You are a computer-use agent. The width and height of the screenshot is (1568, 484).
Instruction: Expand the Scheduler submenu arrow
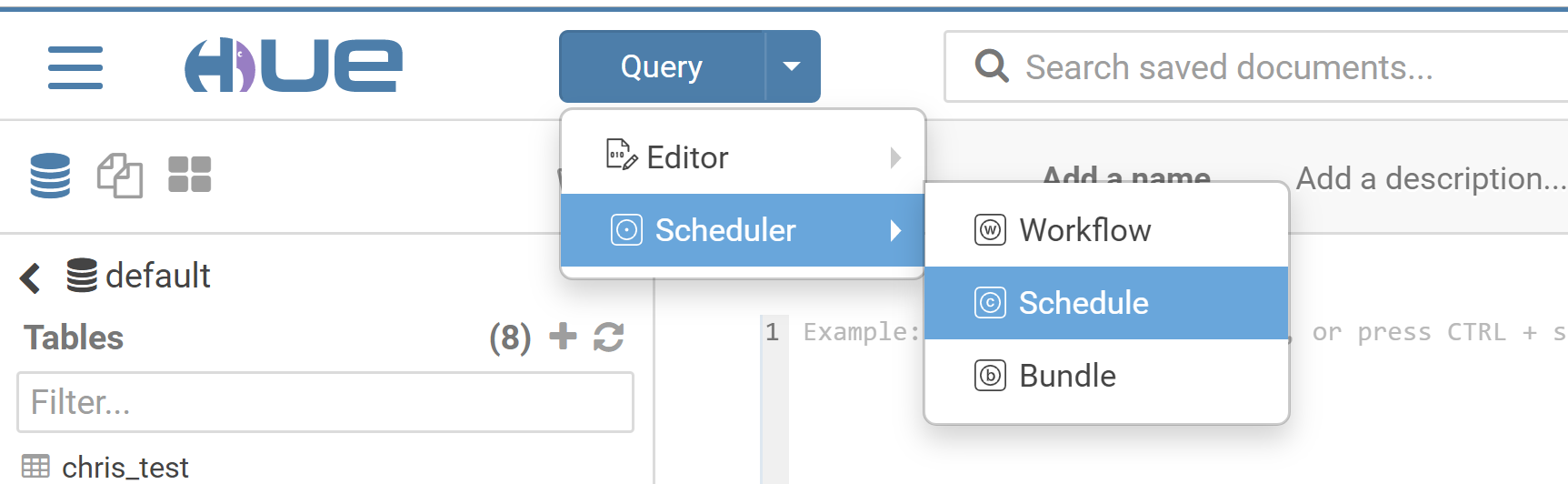pos(895,230)
